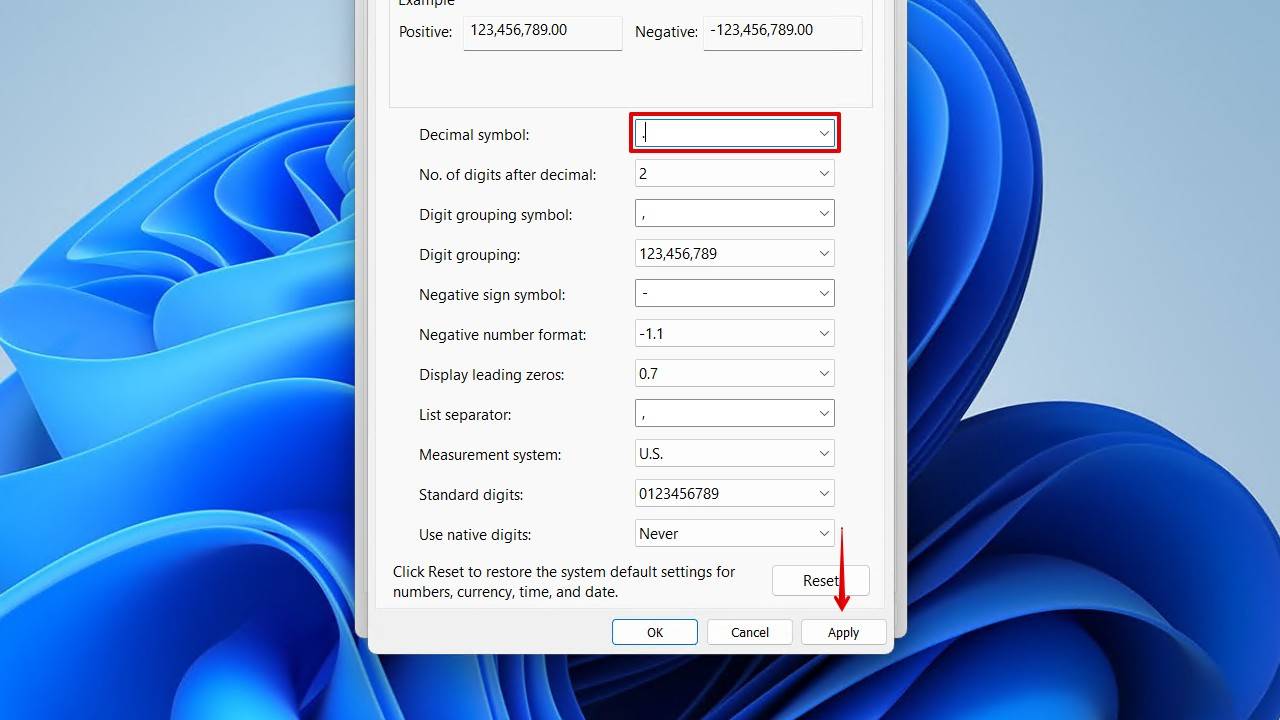1280x720 pixels.
Task: Expand the Digit grouping symbol combo box
Action: (x=824, y=214)
